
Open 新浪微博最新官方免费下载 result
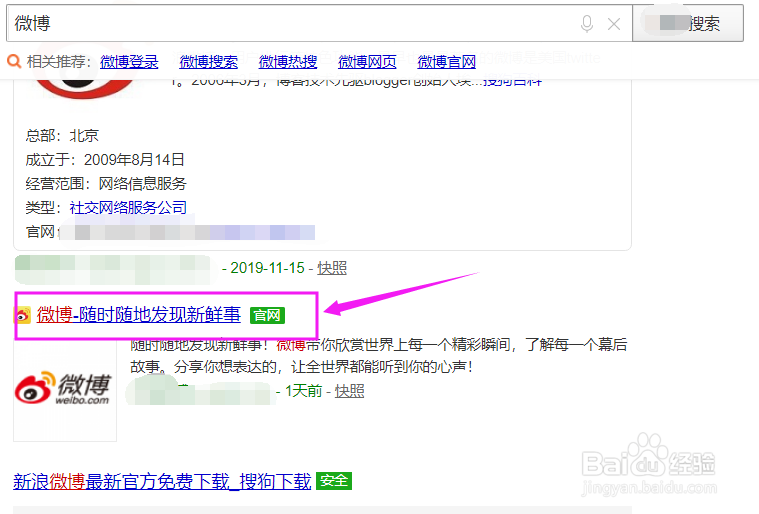point(162,481)
